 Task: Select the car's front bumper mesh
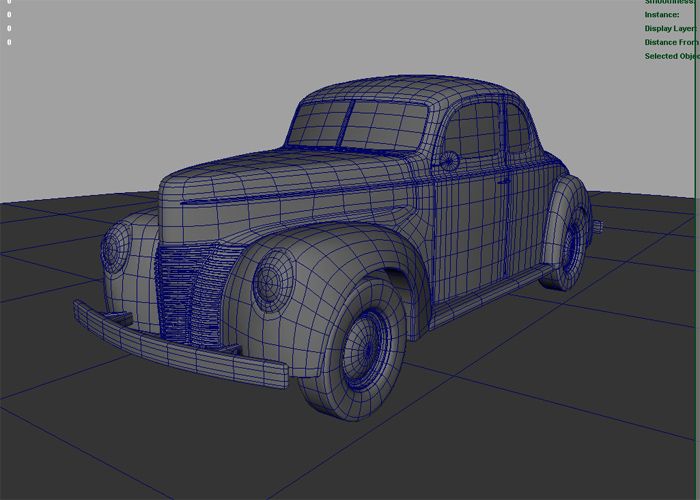179,348
